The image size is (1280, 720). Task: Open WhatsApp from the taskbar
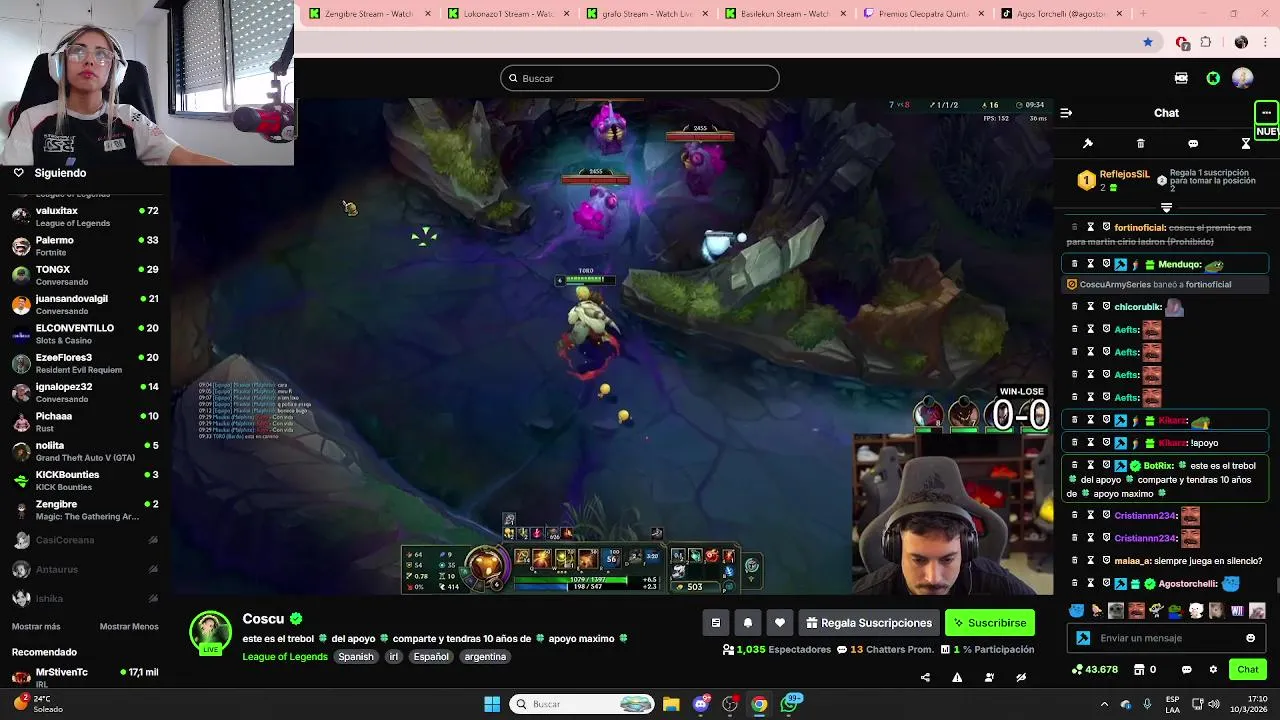pos(791,704)
